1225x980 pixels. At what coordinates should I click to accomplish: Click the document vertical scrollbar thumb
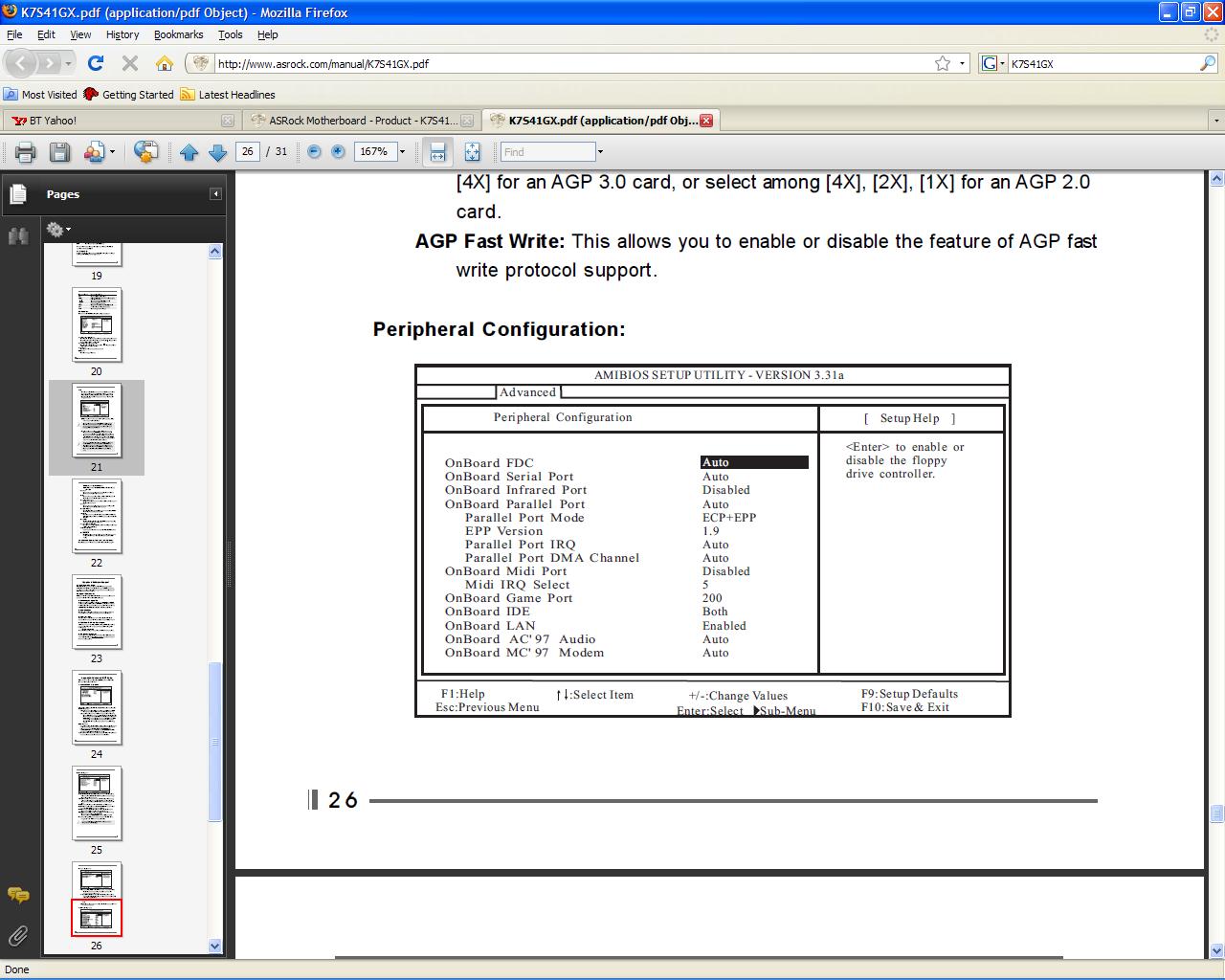point(1216,814)
